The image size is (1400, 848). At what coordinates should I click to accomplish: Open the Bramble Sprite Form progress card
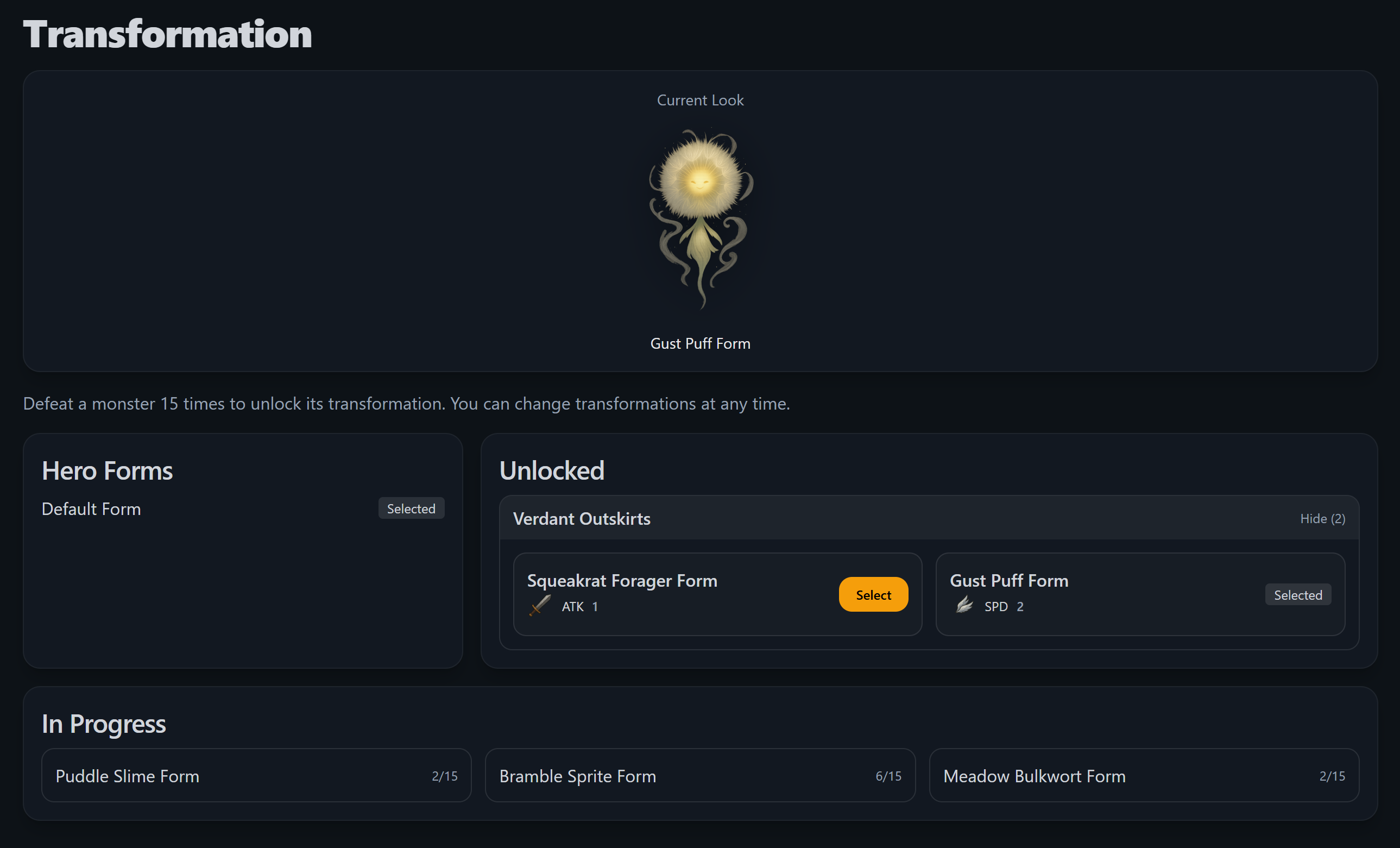point(699,775)
